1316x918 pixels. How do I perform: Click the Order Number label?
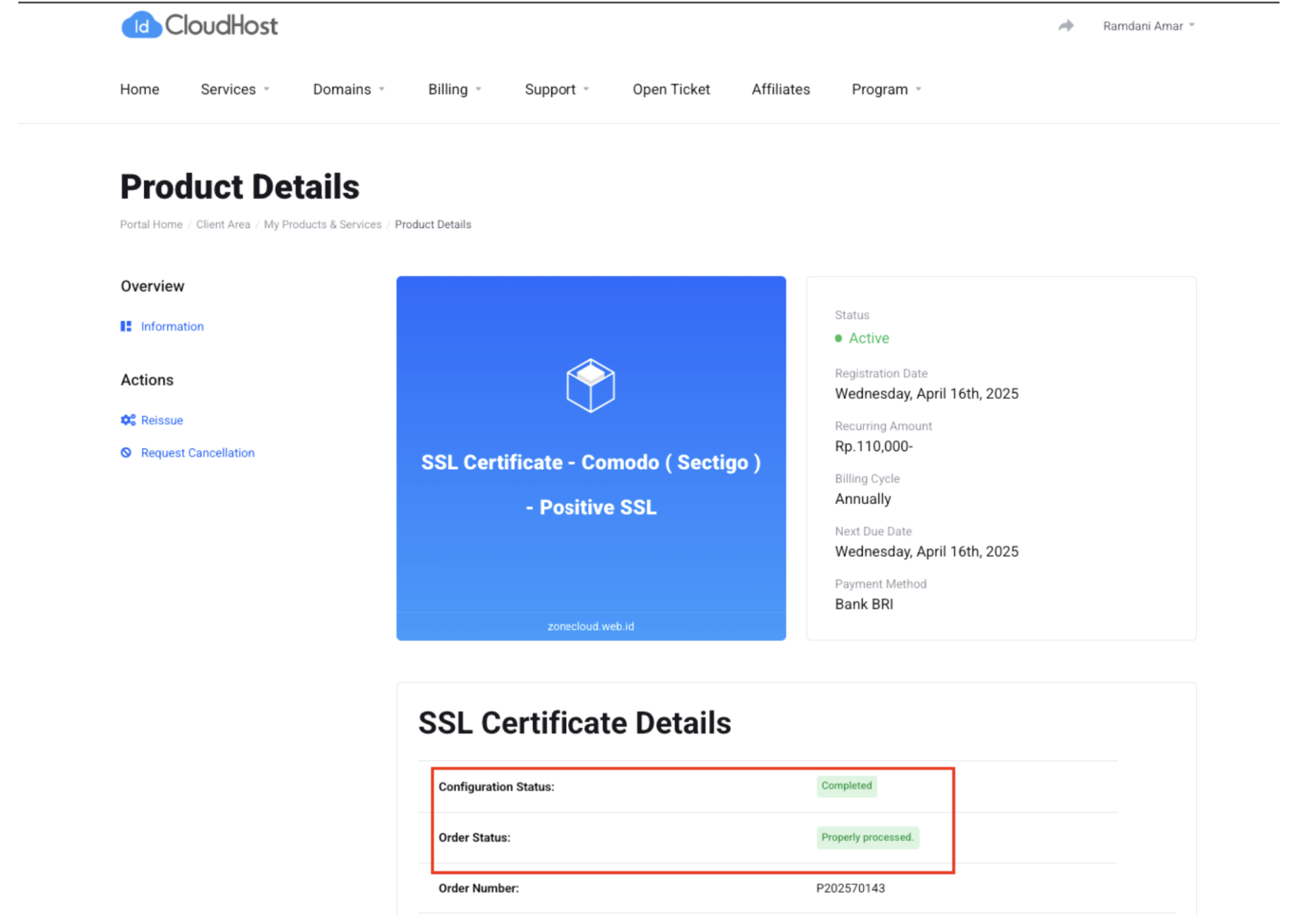479,888
